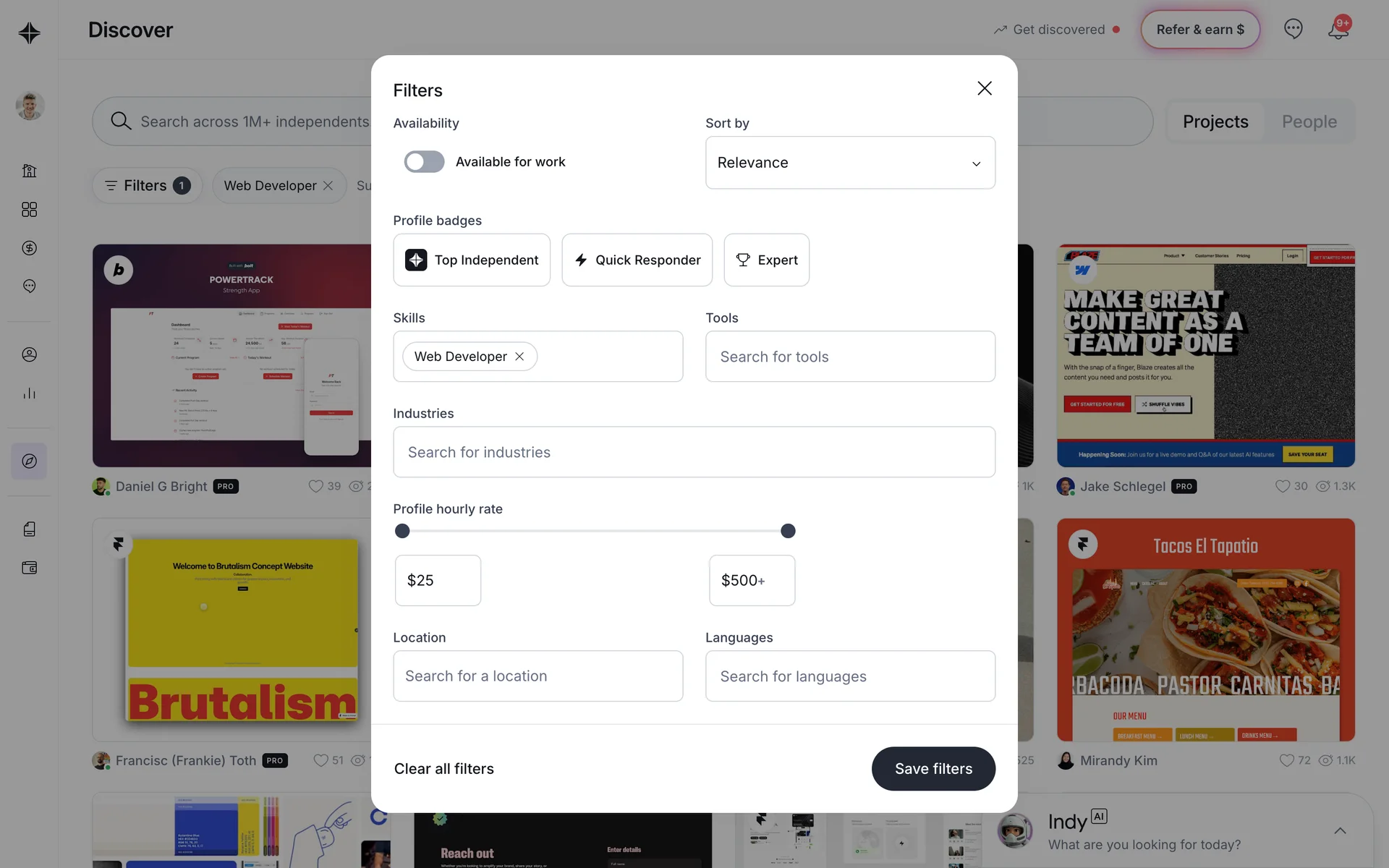Click the Contra star logo

click(x=29, y=33)
